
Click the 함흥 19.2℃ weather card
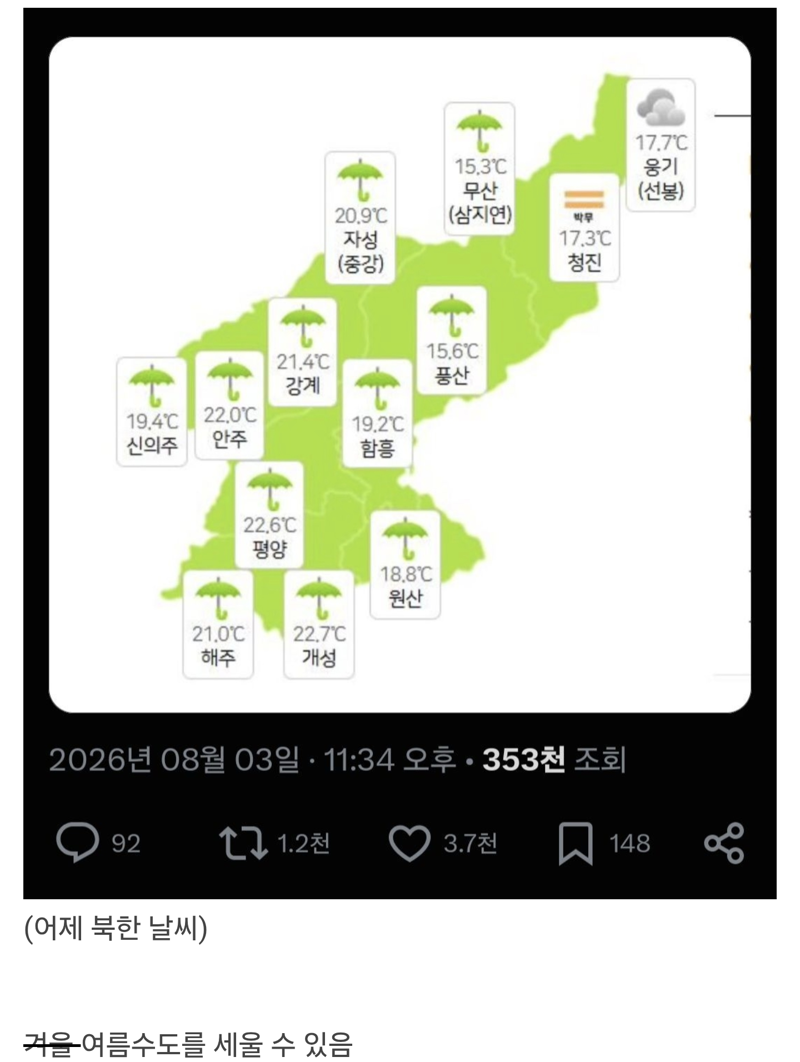click(x=377, y=414)
